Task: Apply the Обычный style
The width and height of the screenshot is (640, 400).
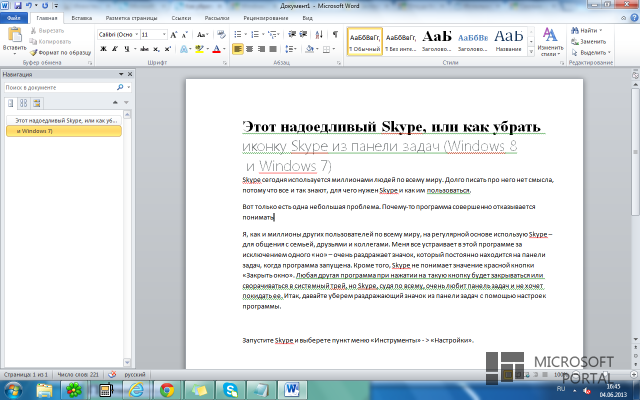Action: pyautogui.click(x=365, y=41)
